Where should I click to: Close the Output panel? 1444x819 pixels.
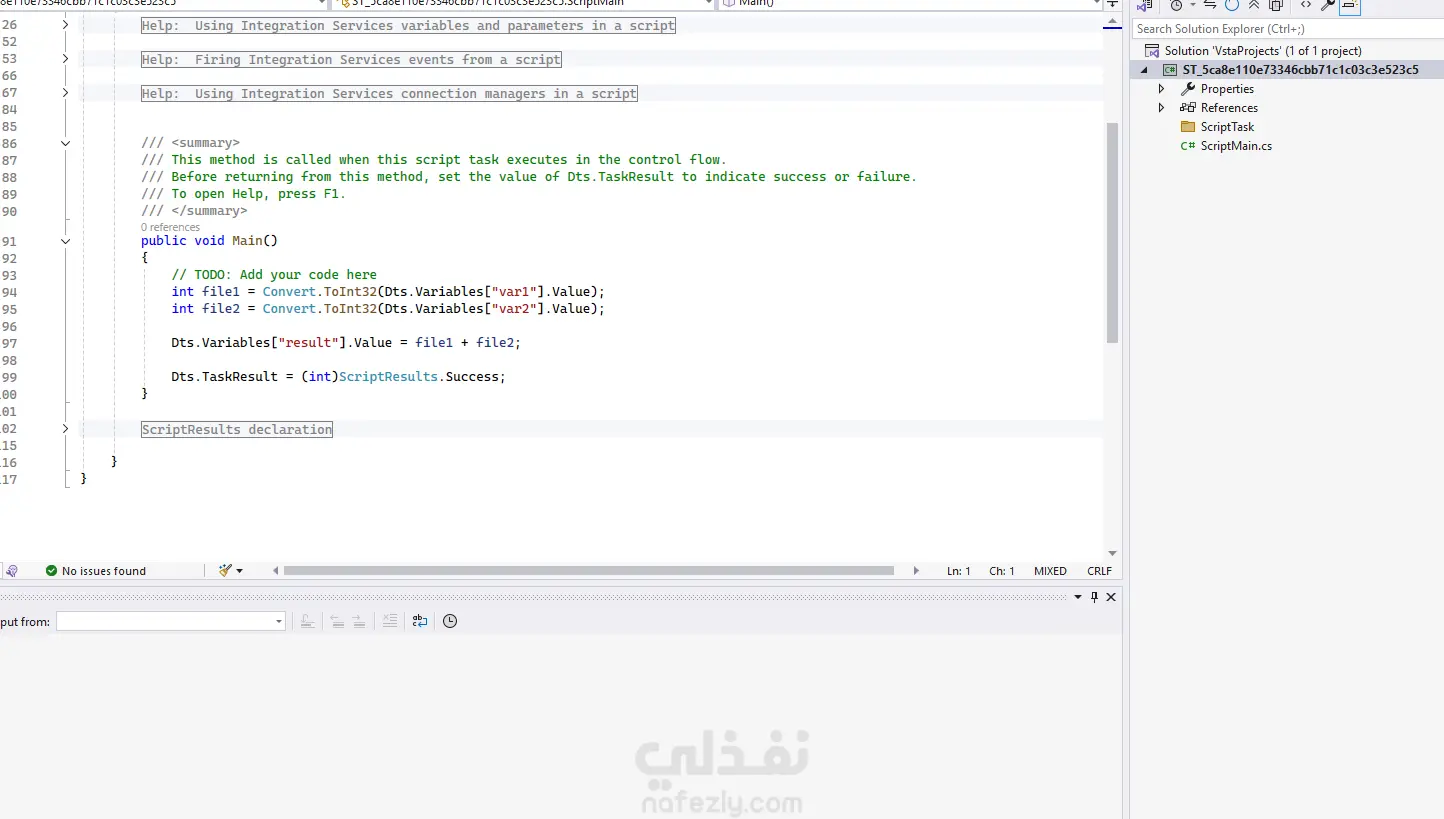click(1111, 597)
